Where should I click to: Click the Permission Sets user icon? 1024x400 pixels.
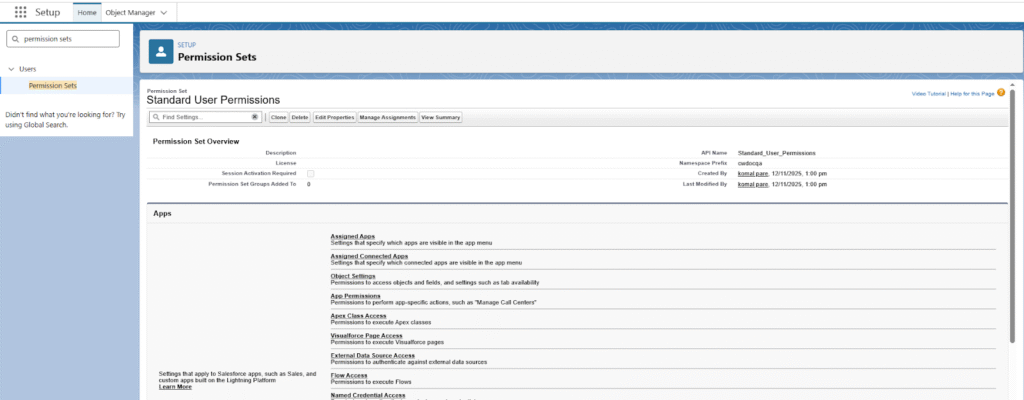coord(161,51)
